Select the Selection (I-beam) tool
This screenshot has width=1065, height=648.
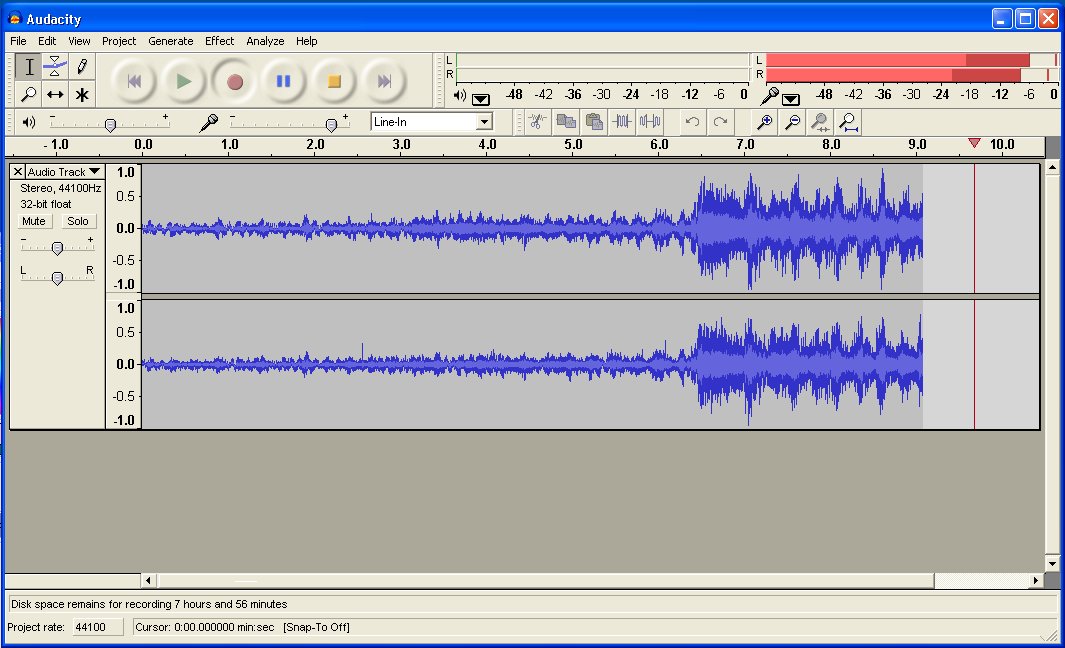click(x=29, y=67)
